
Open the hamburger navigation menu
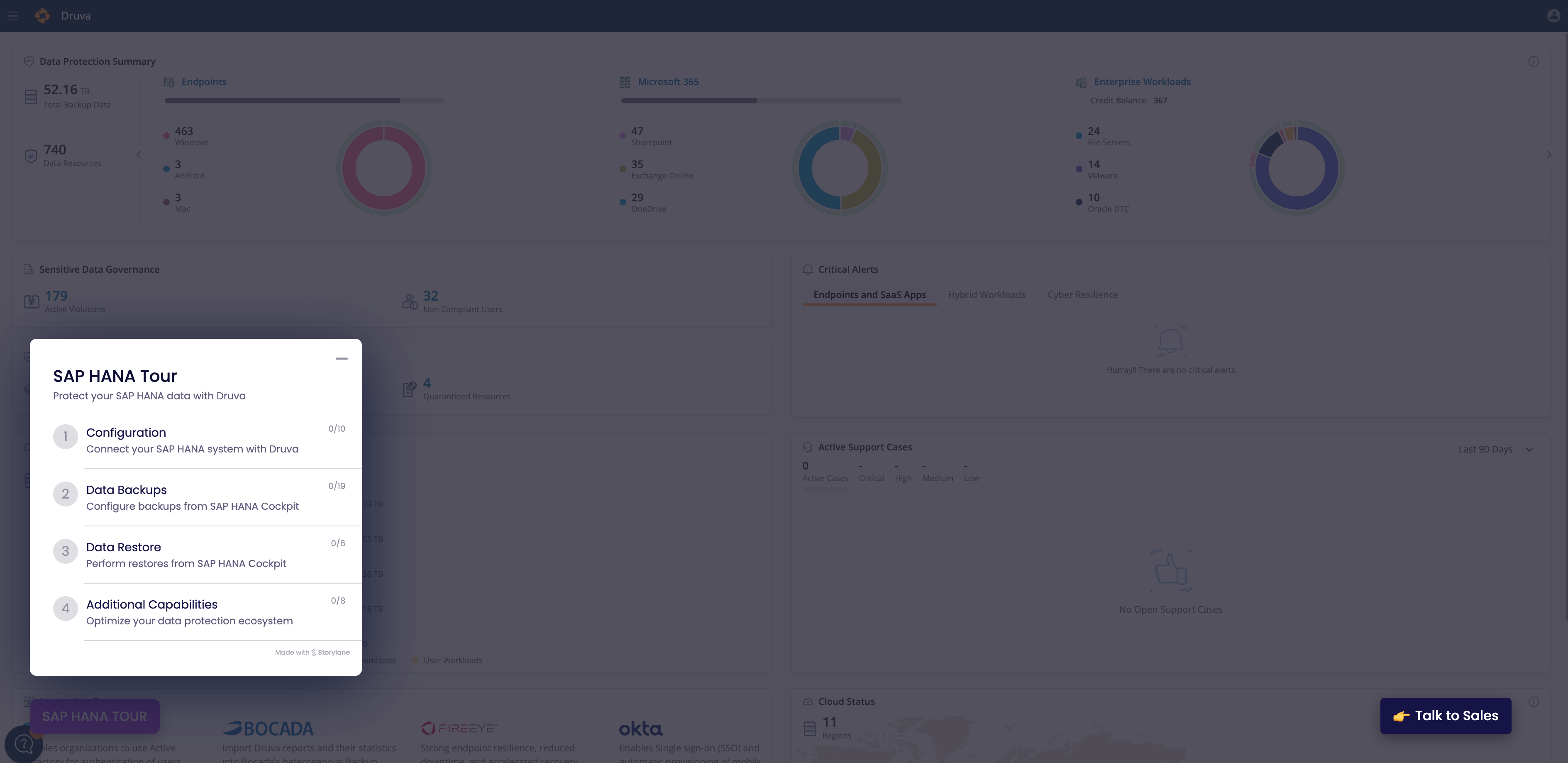(x=13, y=16)
